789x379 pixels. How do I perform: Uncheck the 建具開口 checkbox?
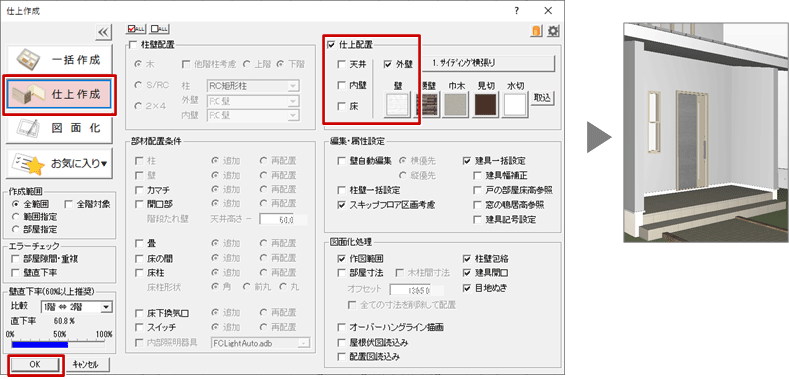click(x=466, y=273)
